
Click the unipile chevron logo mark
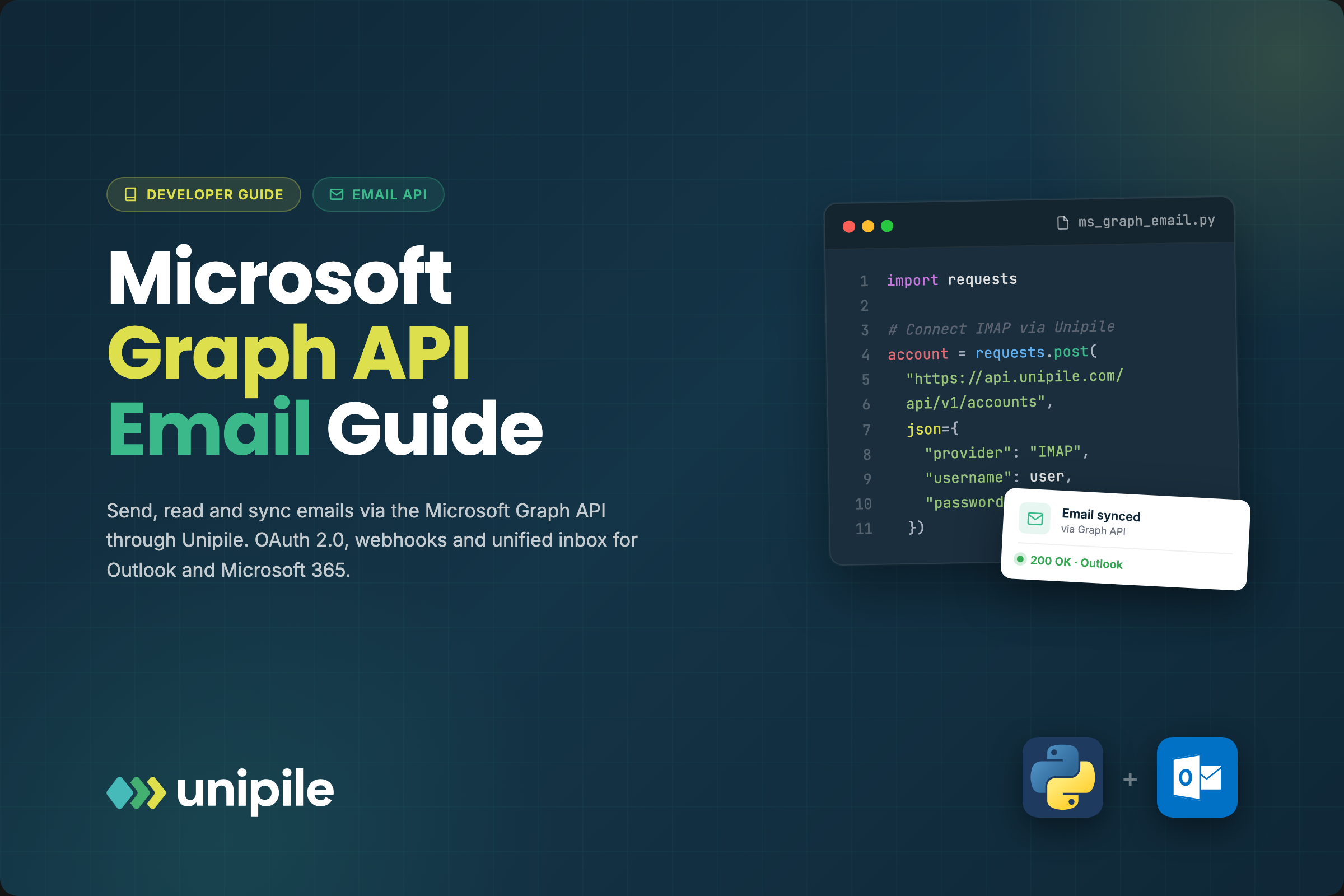coord(137,792)
